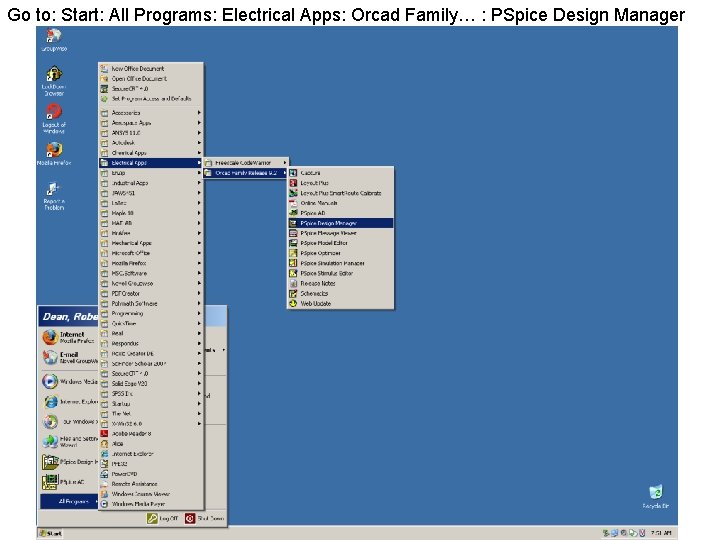Viewport: 720px width, 540px height.
Task: Open pinned E-mail Novell GroupWise item
Action: (x=69, y=358)
